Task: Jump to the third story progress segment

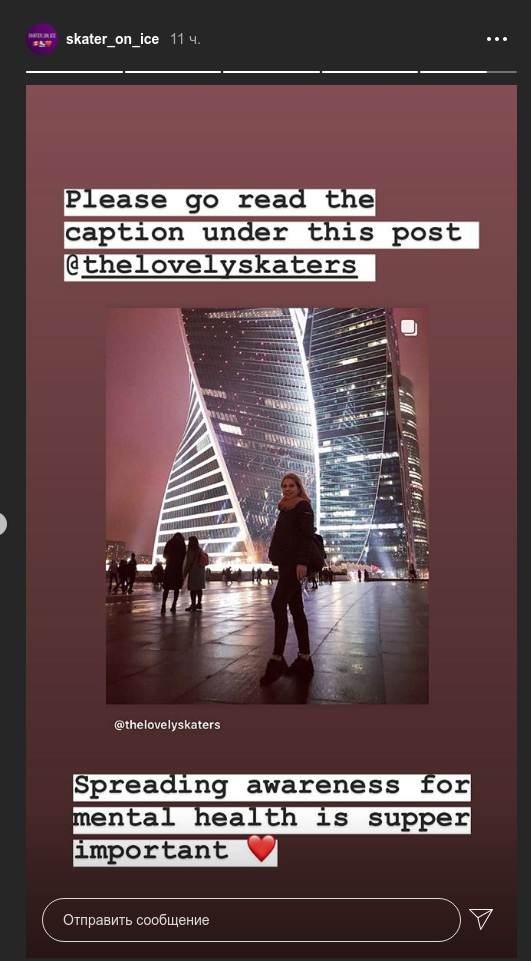Action: coord(272,72)
